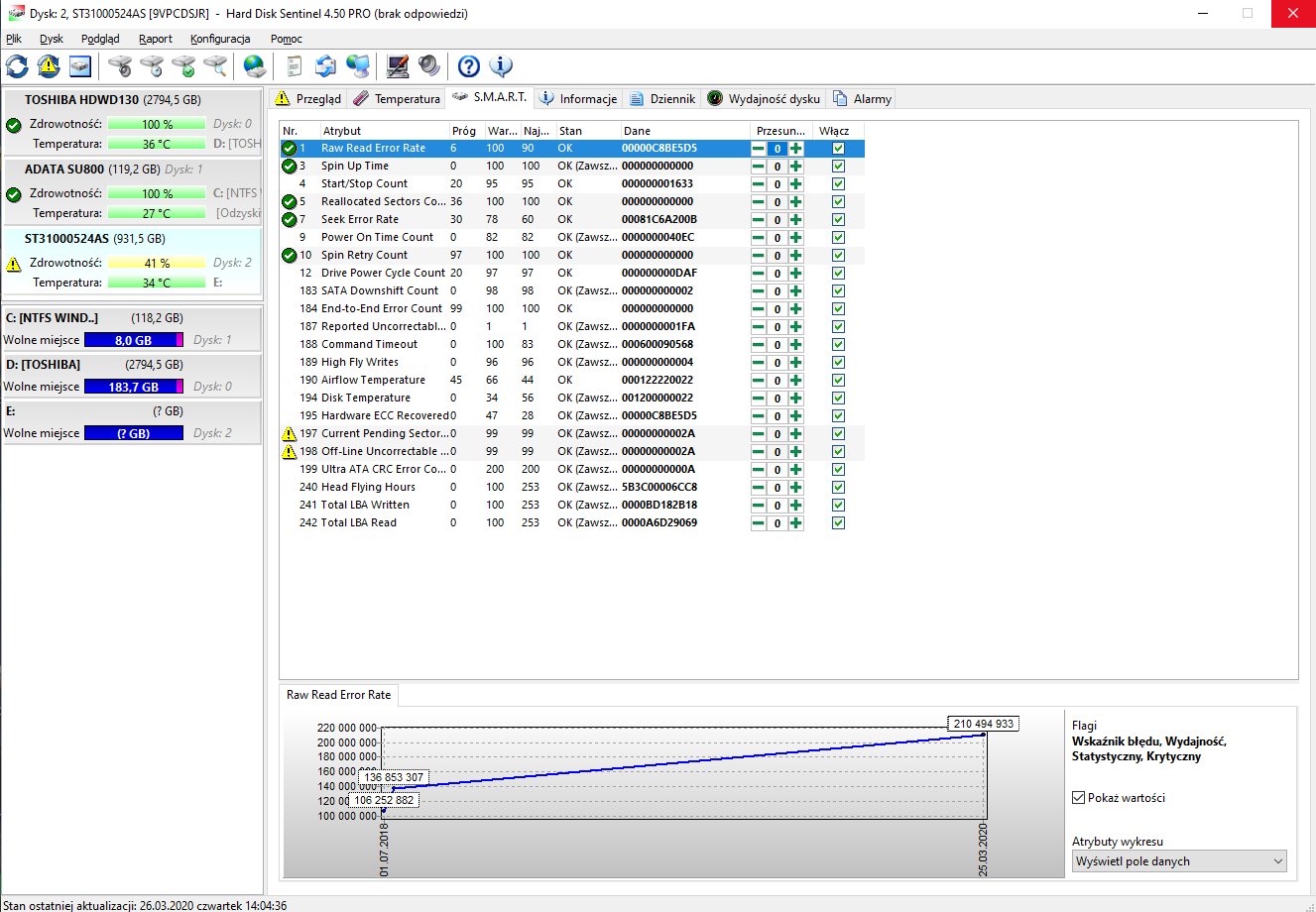Click warning icon on Current Pending Sector row
The height and width of the screenshot is (912, 1316).
(290, 433)
